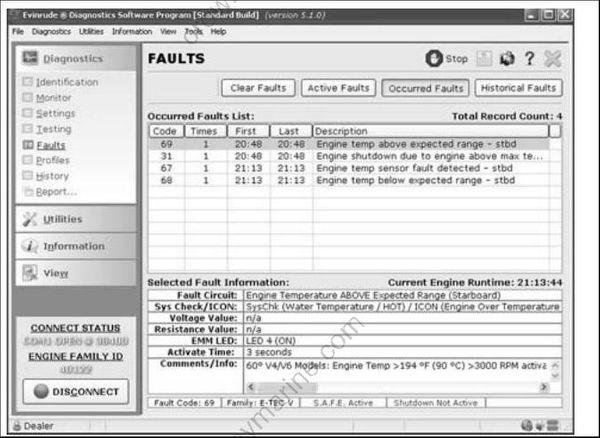
Task: Show Occurred Faults
Action: point(426,88)
